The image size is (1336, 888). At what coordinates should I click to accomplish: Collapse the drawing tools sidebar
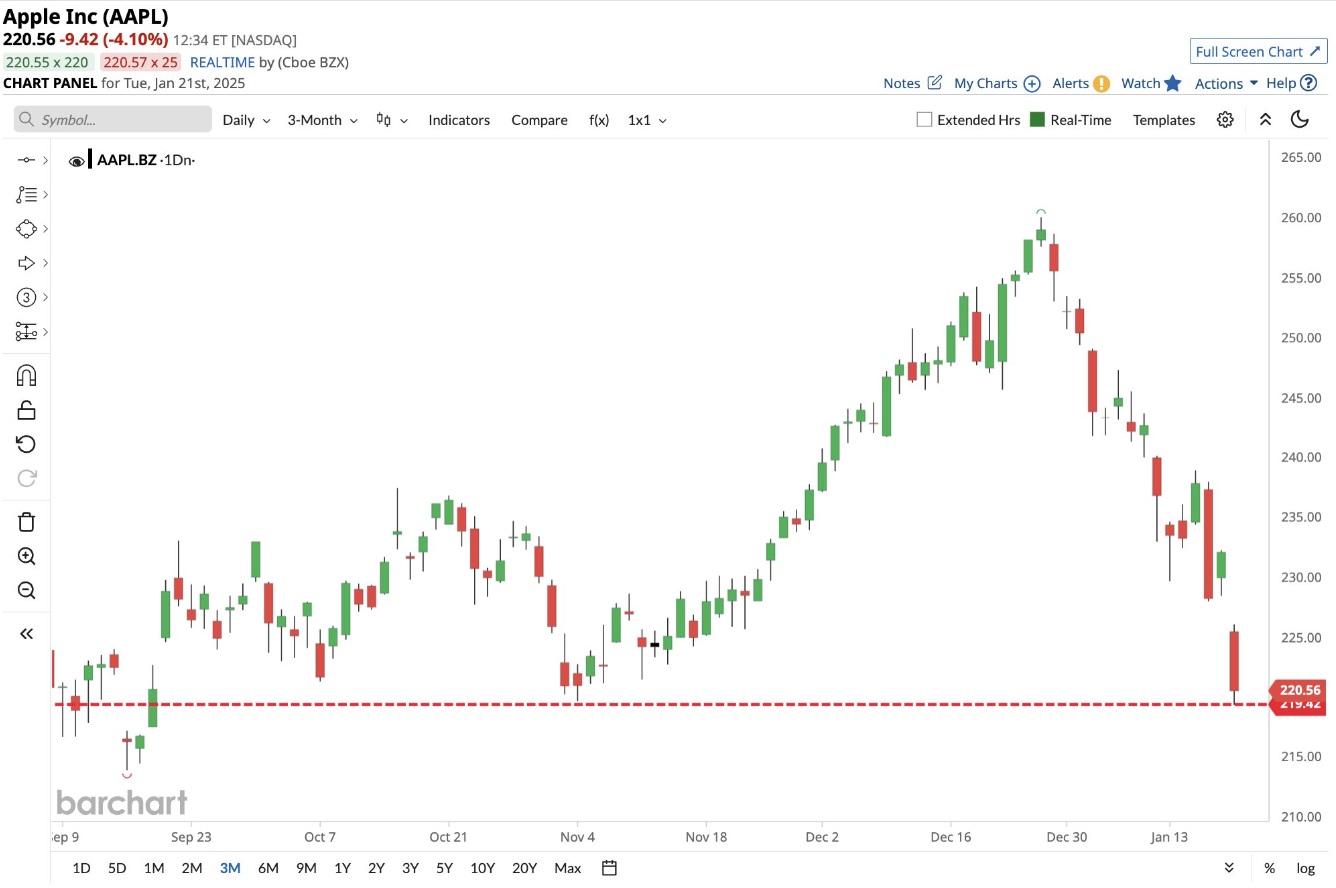pos(26,633)
